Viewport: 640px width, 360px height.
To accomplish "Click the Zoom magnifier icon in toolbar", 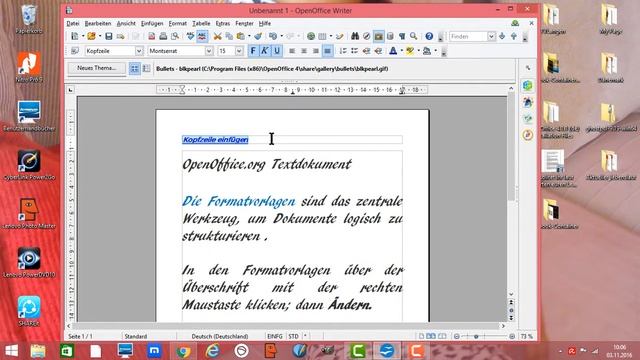I will [413, 37].
